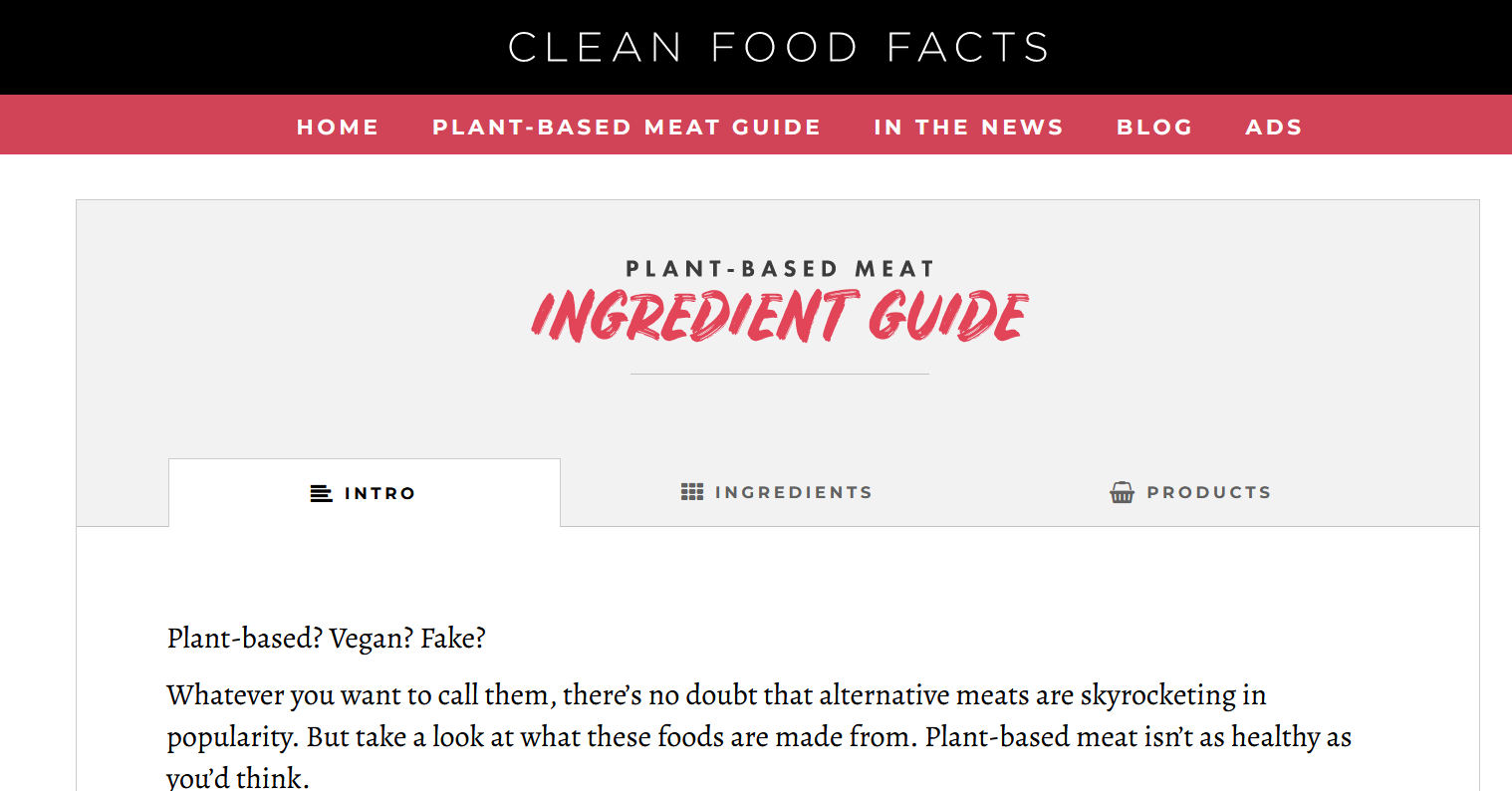The width and height of the screenshot is (1512, 791).
Task: Click the Plant-Based Meat subtitle text
Action: [x=779, y=269]
